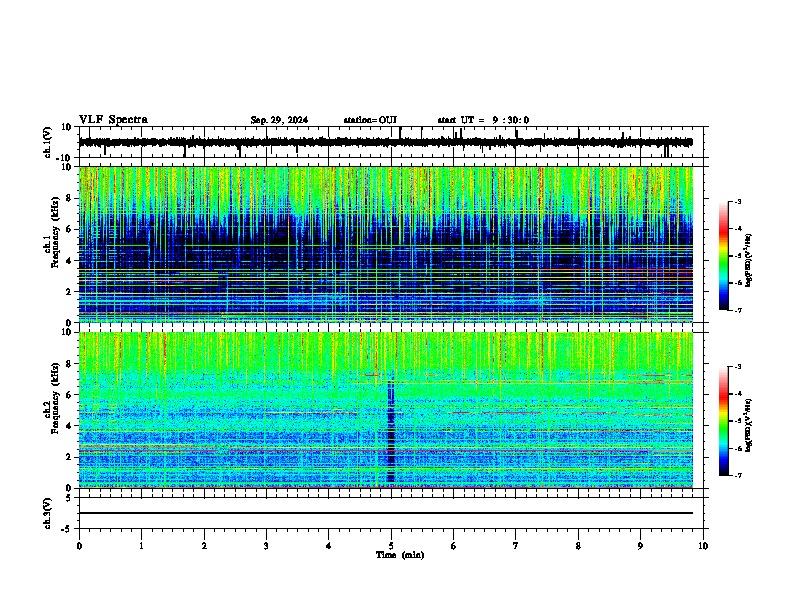Click the ch.2 colorbar "log(PSD)" label

[x=748, y=425]
